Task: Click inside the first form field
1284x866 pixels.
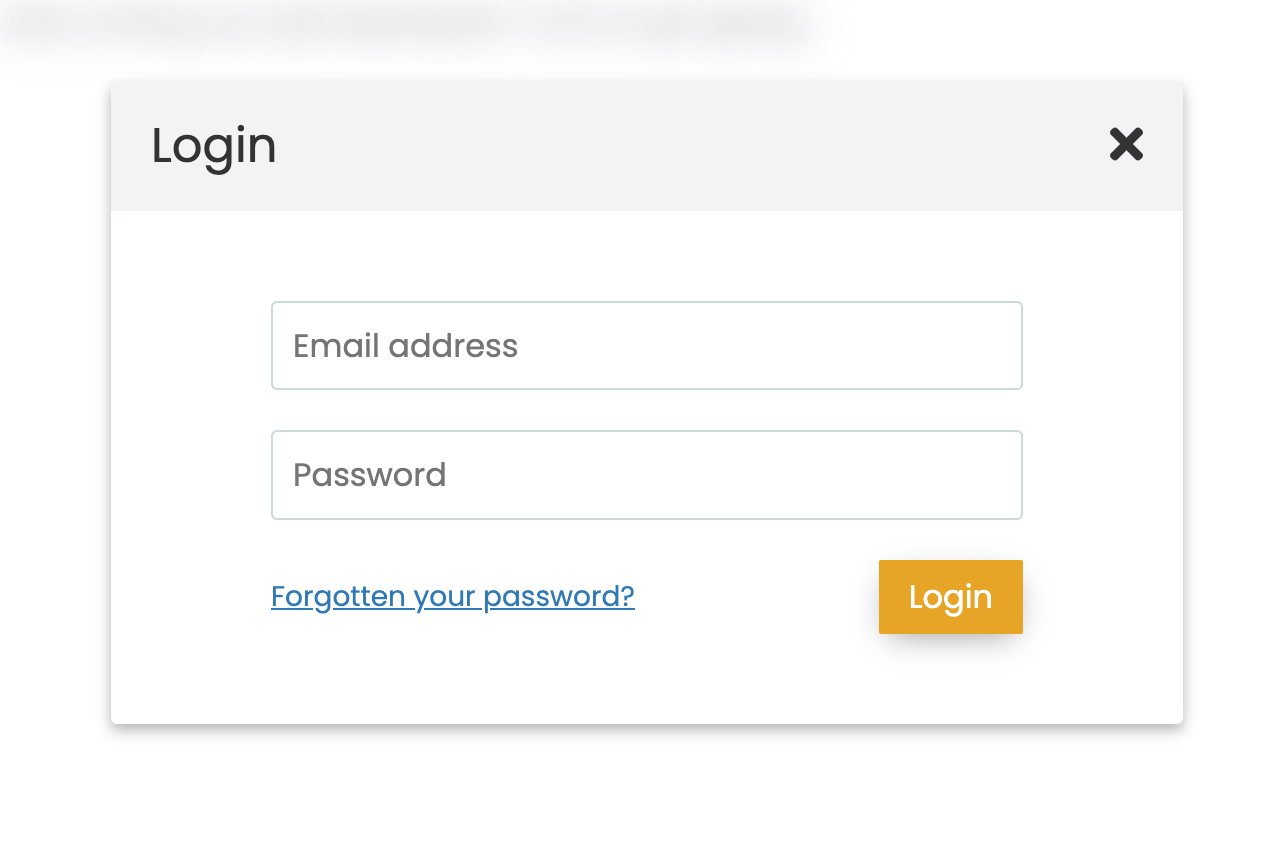Action: point(646,346)
